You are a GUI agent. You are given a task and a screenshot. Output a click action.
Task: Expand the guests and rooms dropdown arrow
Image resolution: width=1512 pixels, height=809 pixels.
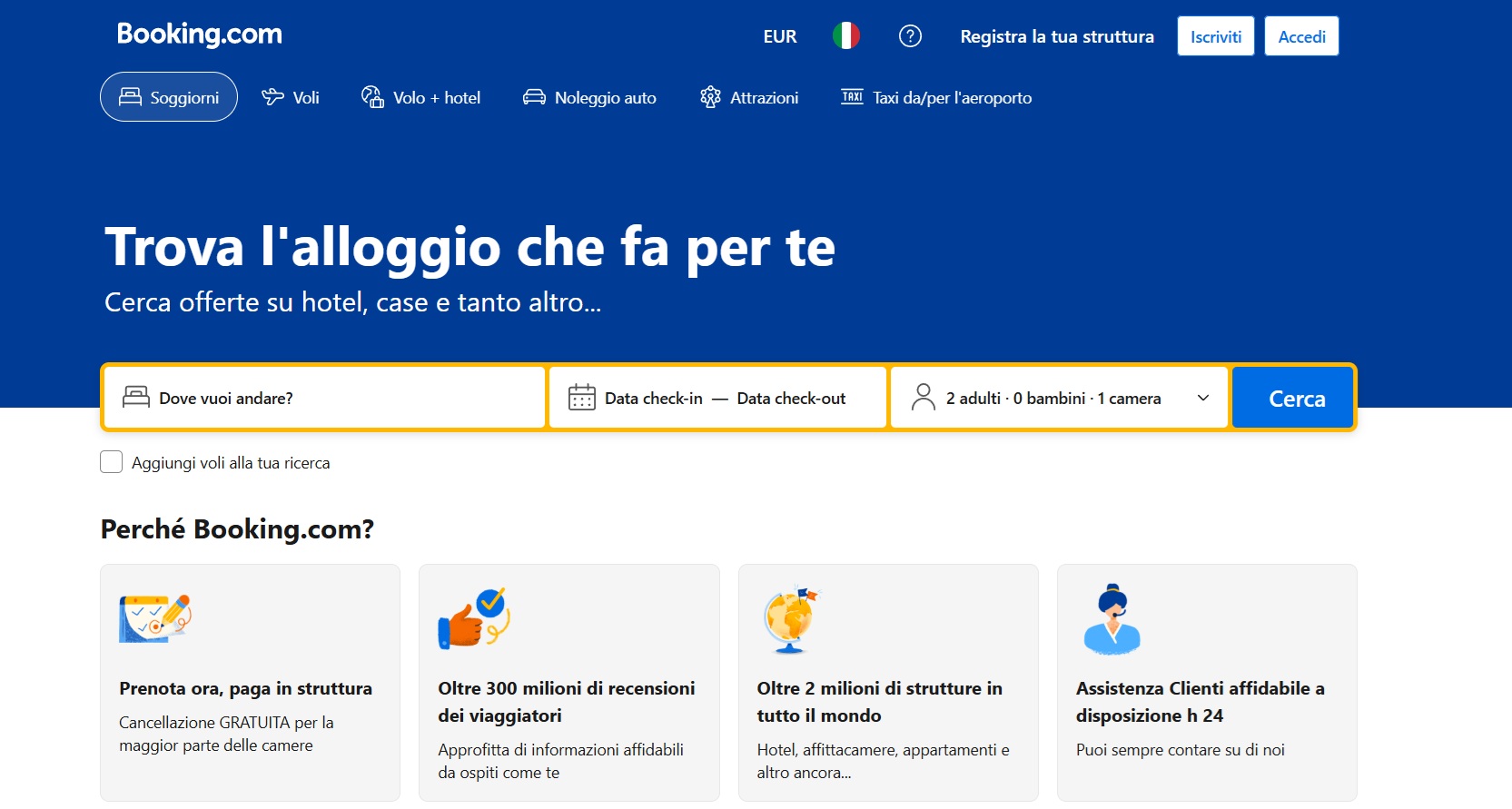1202,398
